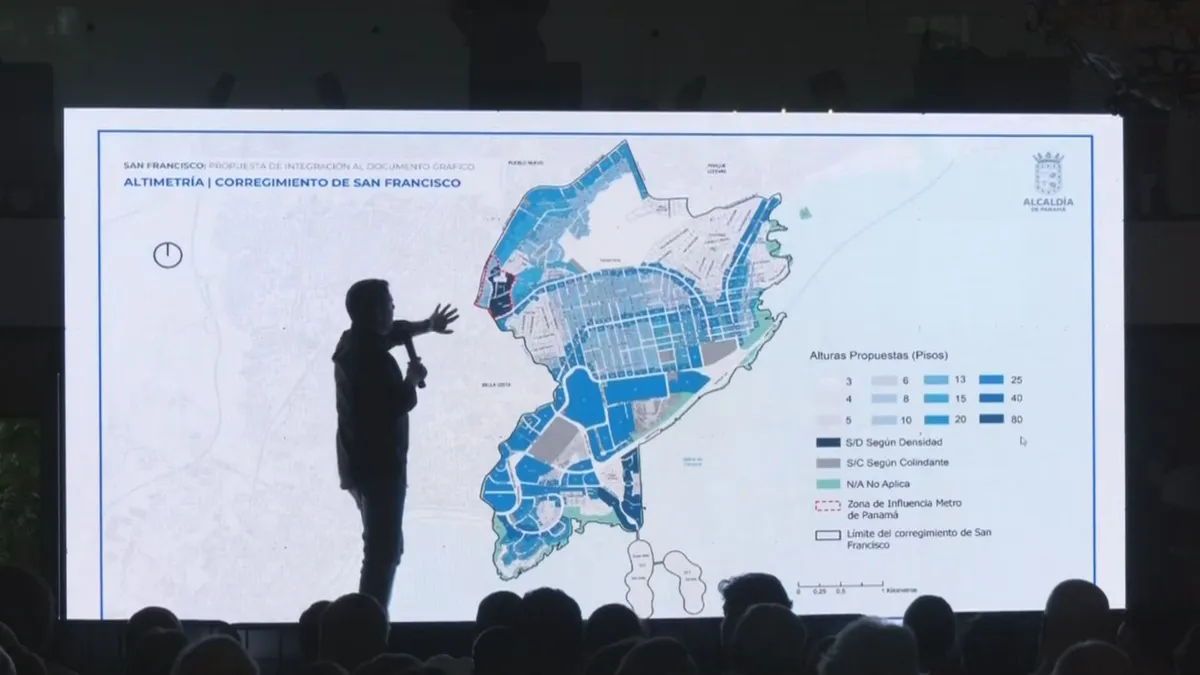The height and width of the screenshot is (675, 1200).
Task: Click the mouse cursor near the legend
Action: coord(1023,440)
